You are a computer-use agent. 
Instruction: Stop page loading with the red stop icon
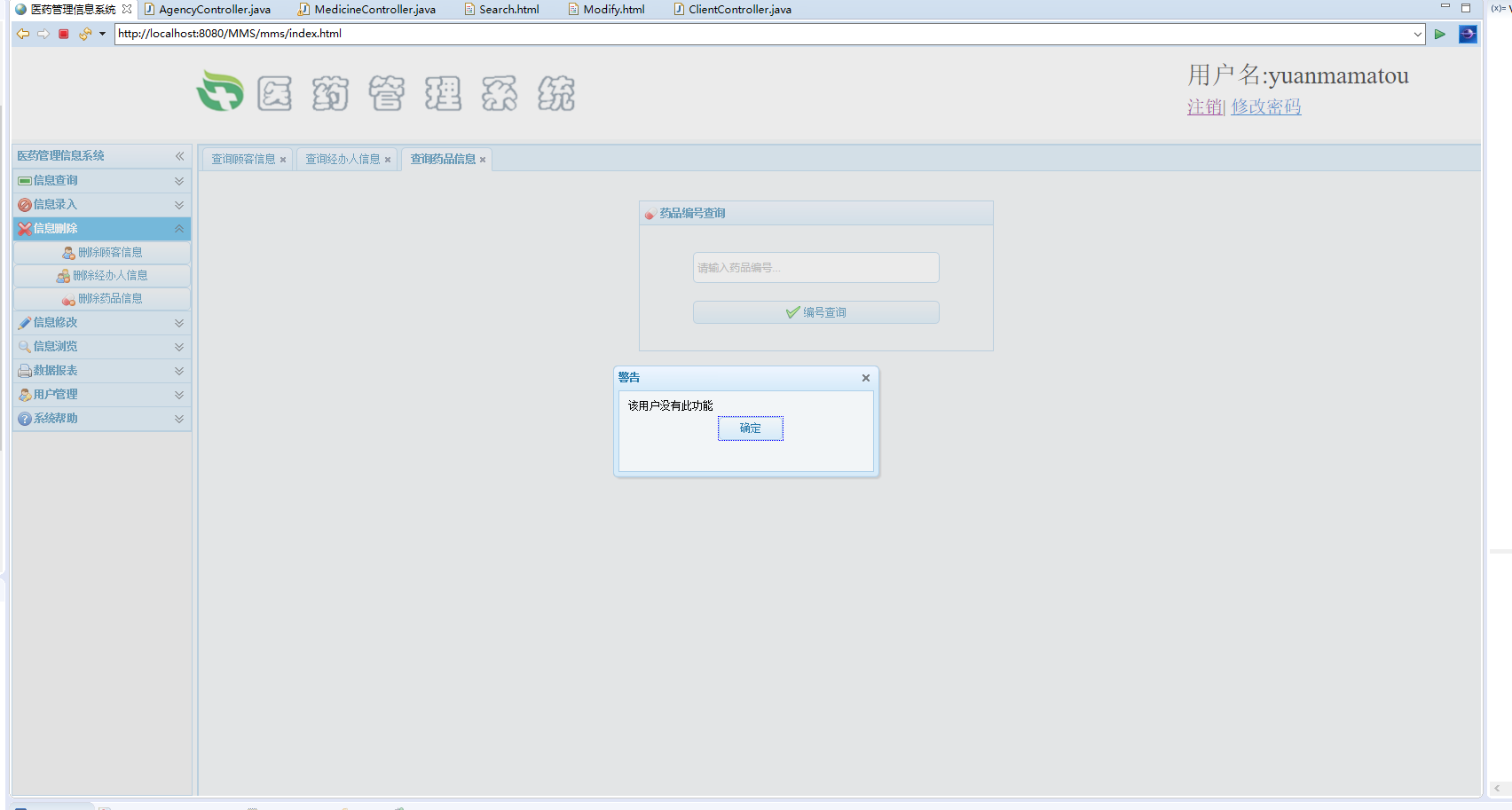click(64, 34)
